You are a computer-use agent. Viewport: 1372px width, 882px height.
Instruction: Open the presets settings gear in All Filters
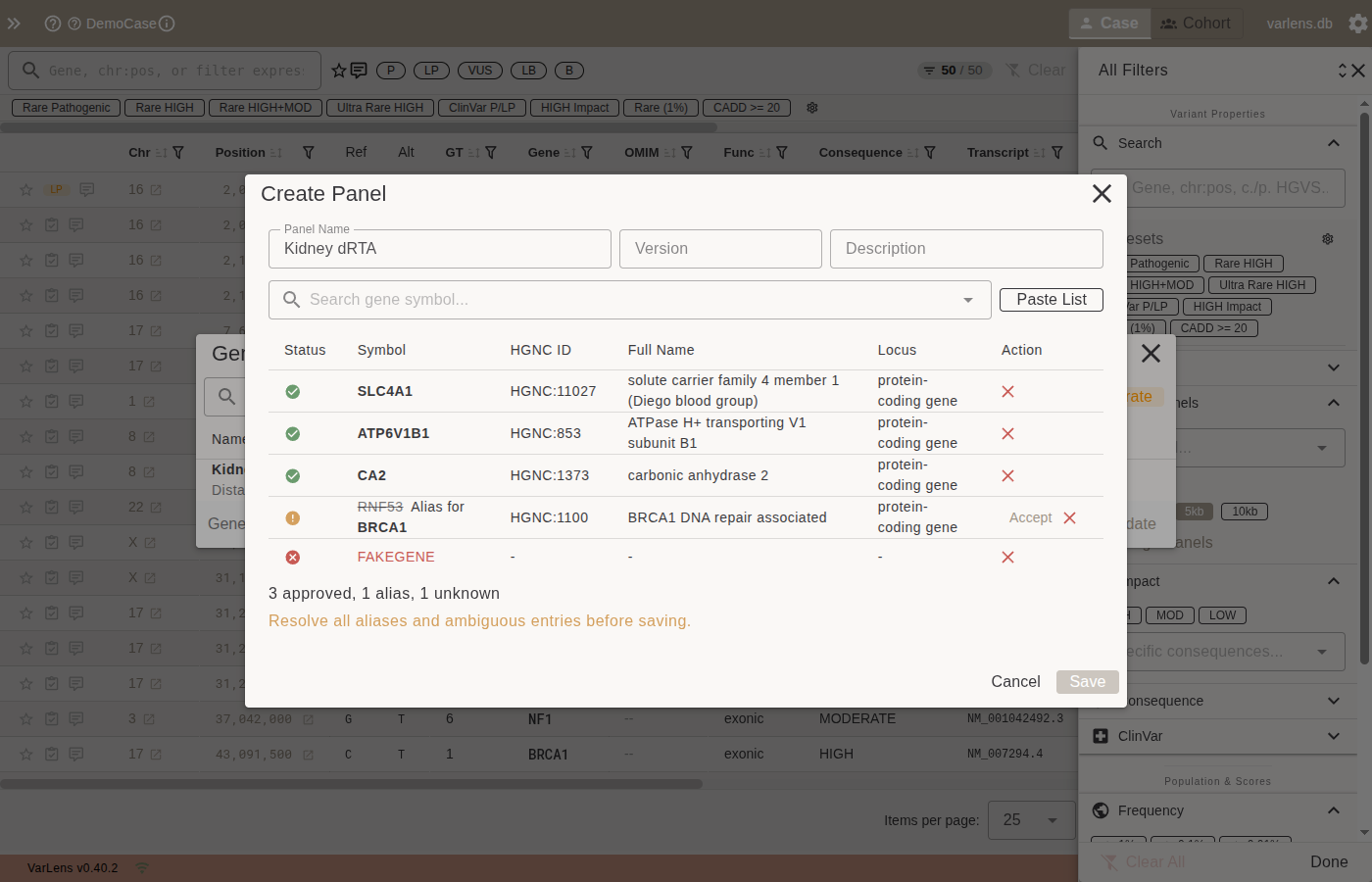click(1328, 238)
